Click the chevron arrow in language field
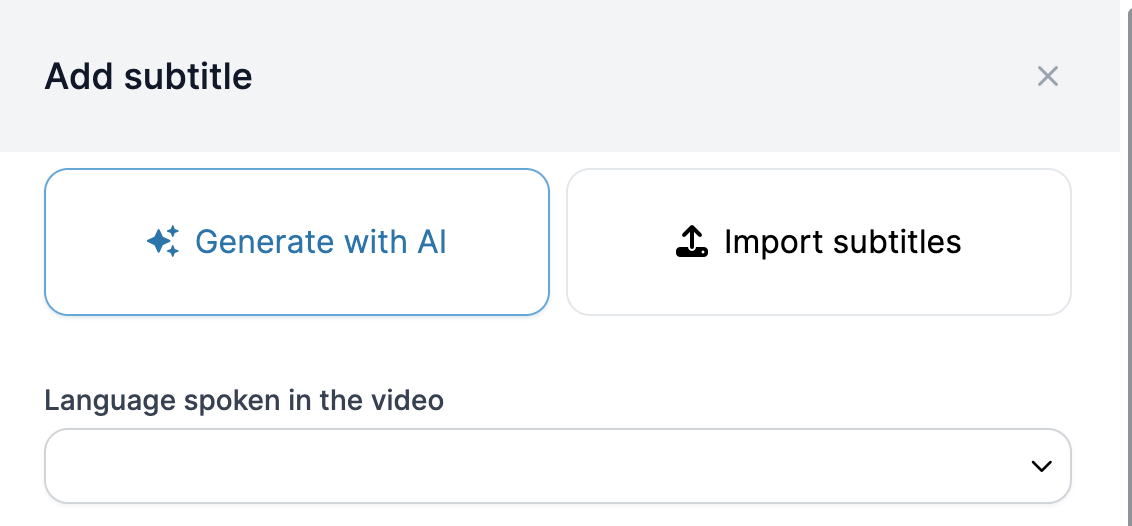 click(x=1041, y=466)
